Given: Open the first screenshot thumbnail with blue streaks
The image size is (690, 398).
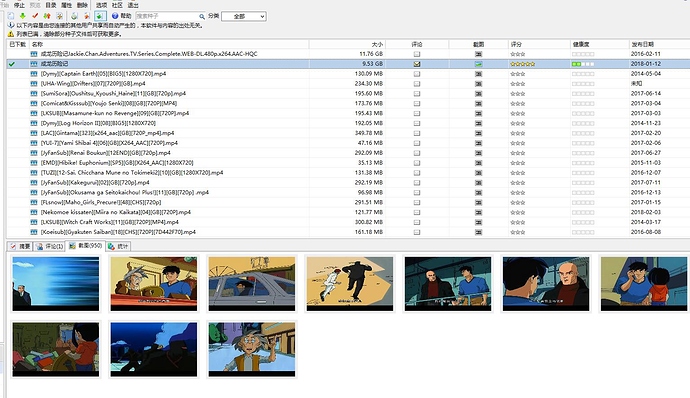Looking at the screenshot, I should pyautogui.click(x=56, y=284).
